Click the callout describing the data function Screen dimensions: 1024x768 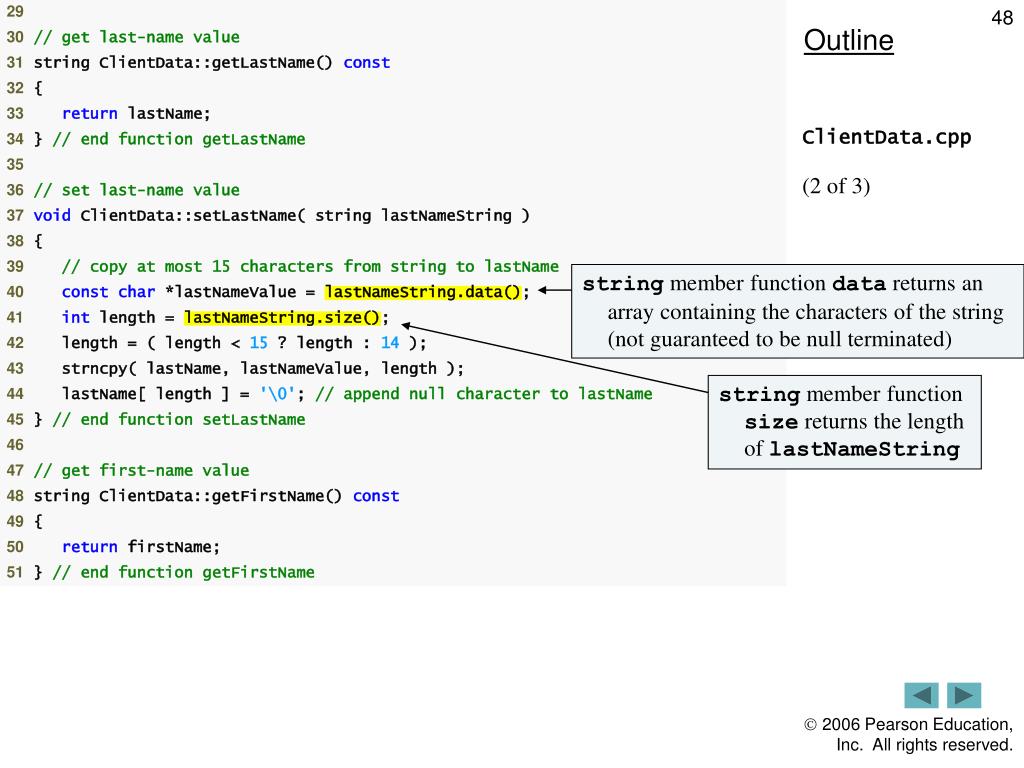[x=797, y=311]
